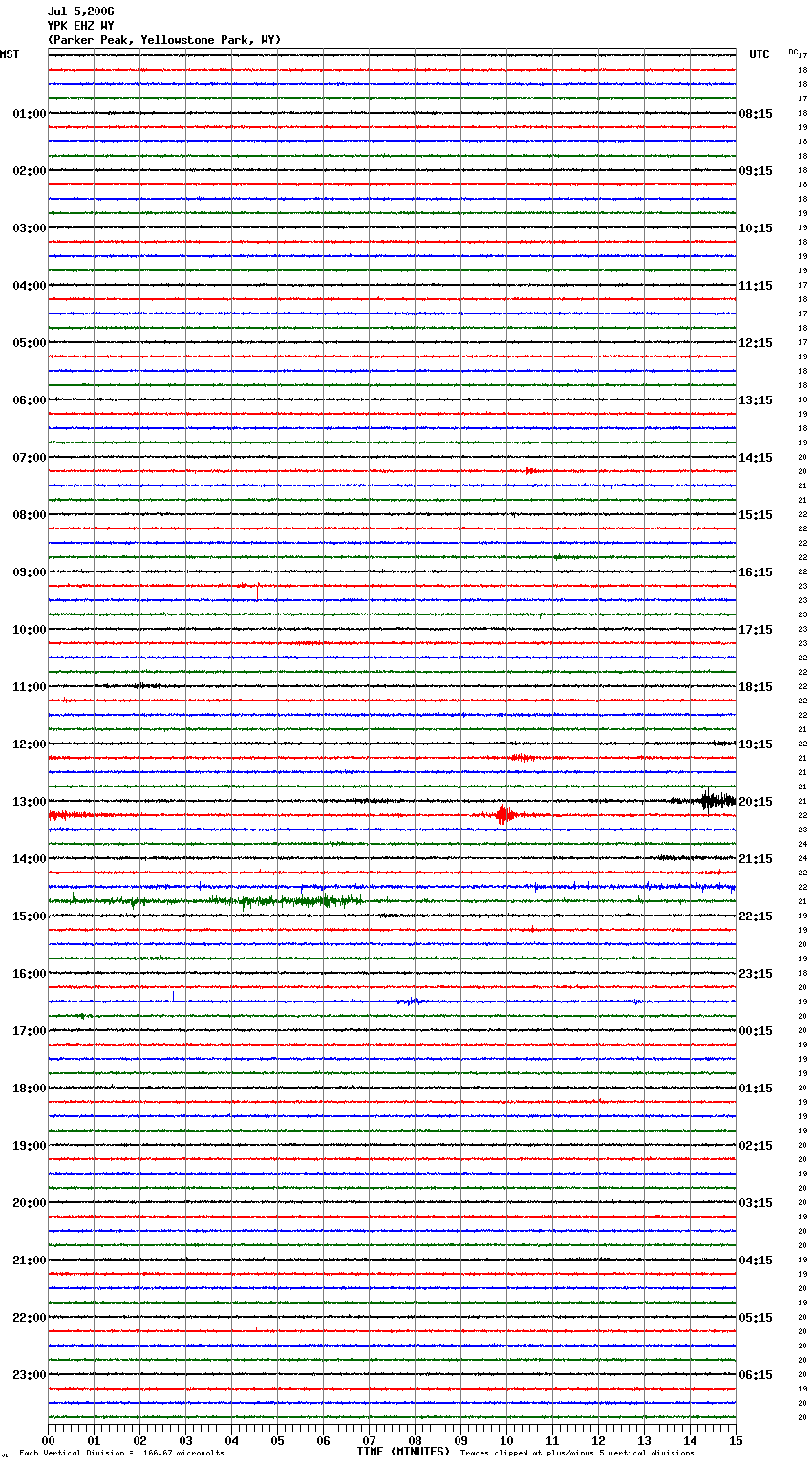Select the '22:15' UTC time label
Viewport: 812px width, 1466px height.
point(756,916)
